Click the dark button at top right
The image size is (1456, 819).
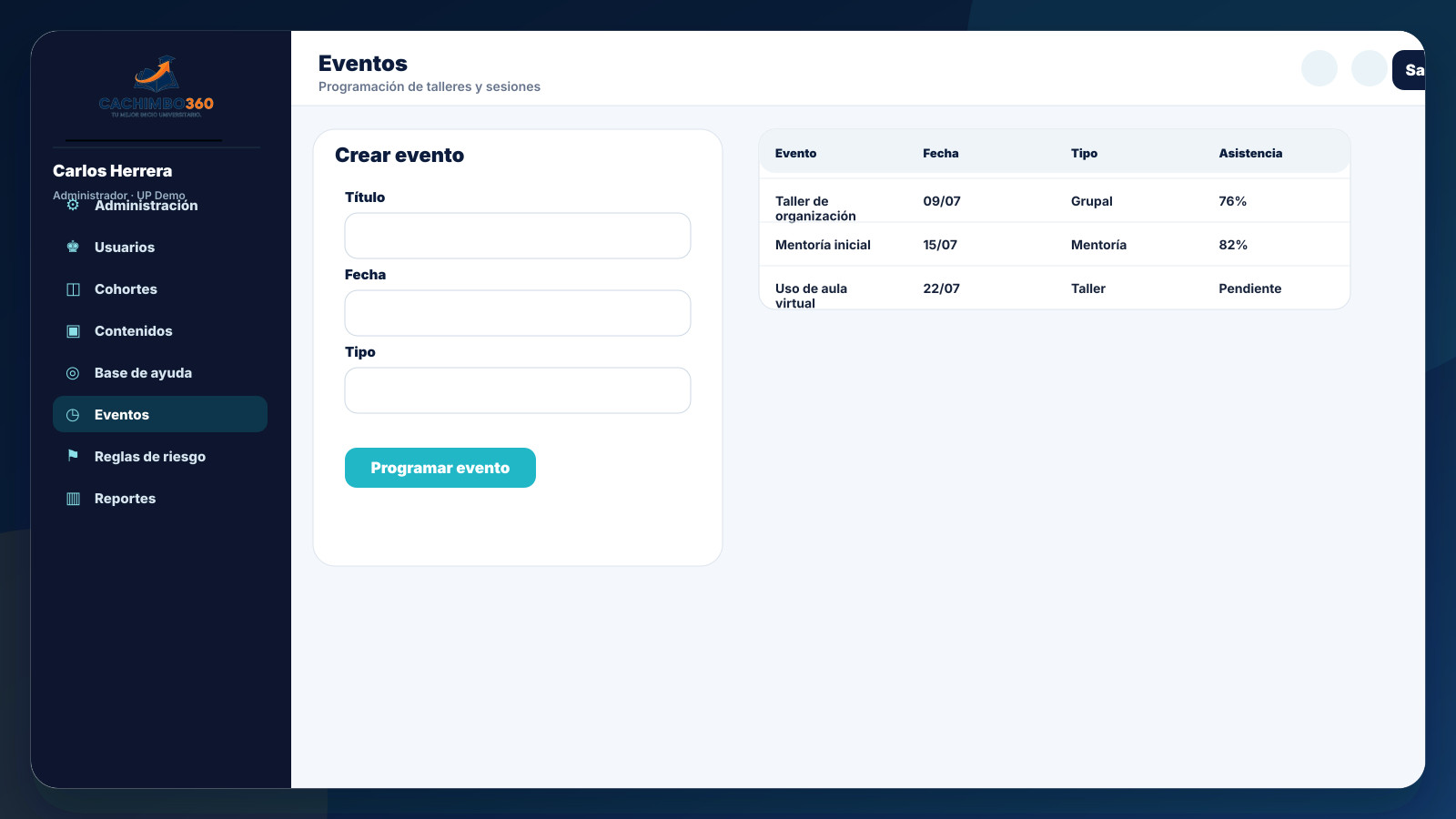[x=1409, y=70]
